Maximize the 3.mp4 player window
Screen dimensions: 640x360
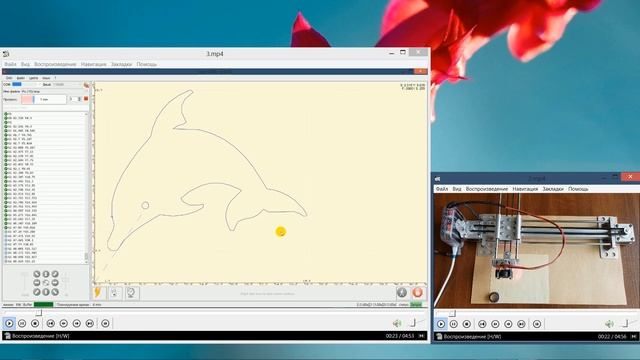click(403, 52)
